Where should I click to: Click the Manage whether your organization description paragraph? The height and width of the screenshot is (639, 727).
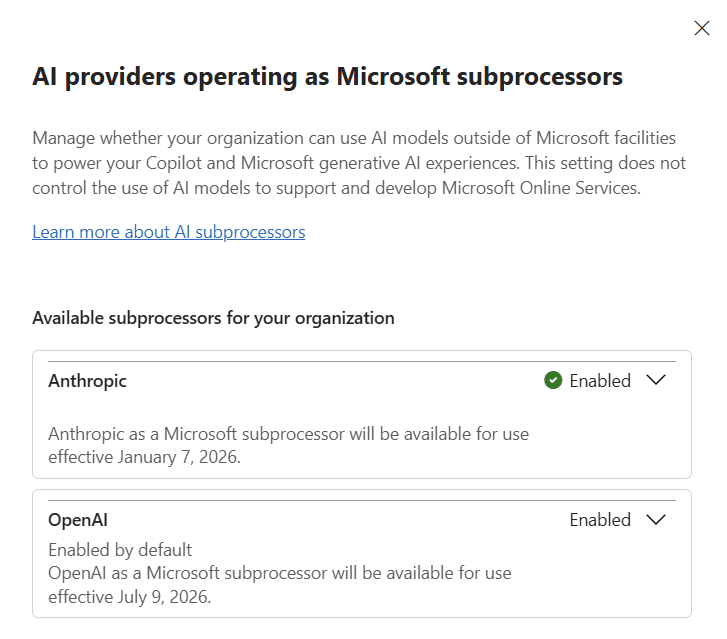(x=359, y=163)
